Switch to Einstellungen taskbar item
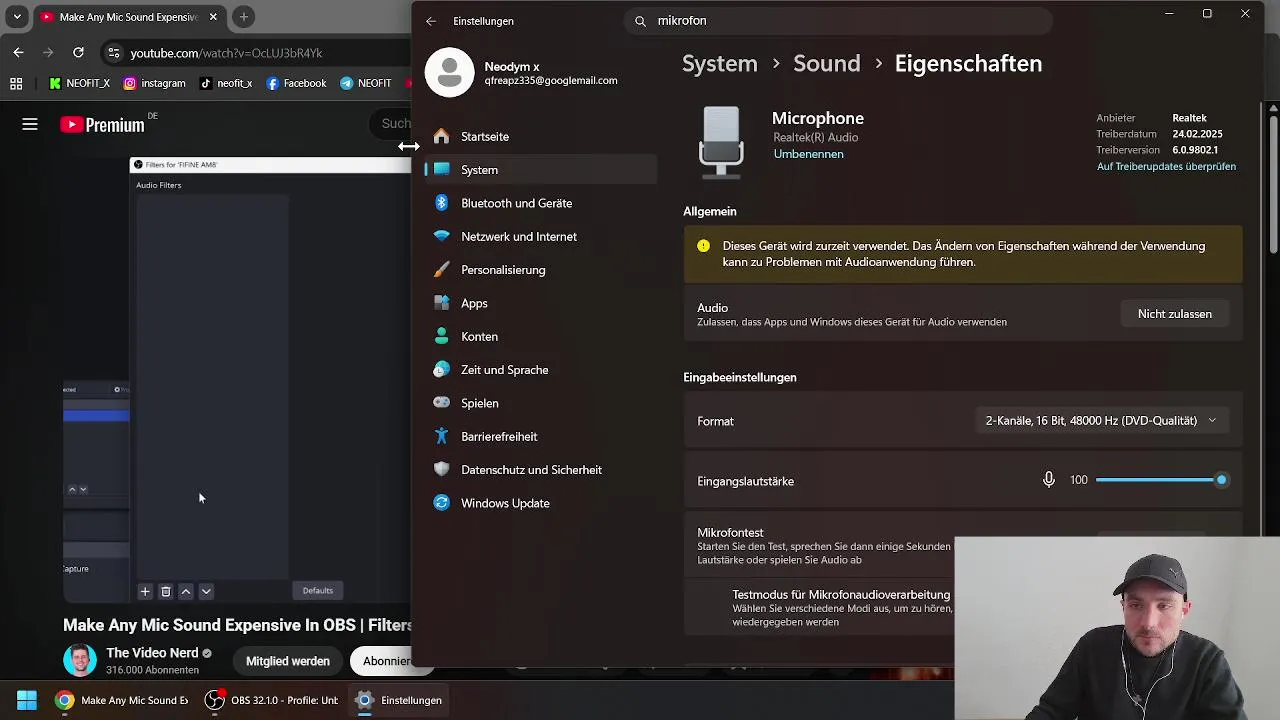 (x=400, y=700)
